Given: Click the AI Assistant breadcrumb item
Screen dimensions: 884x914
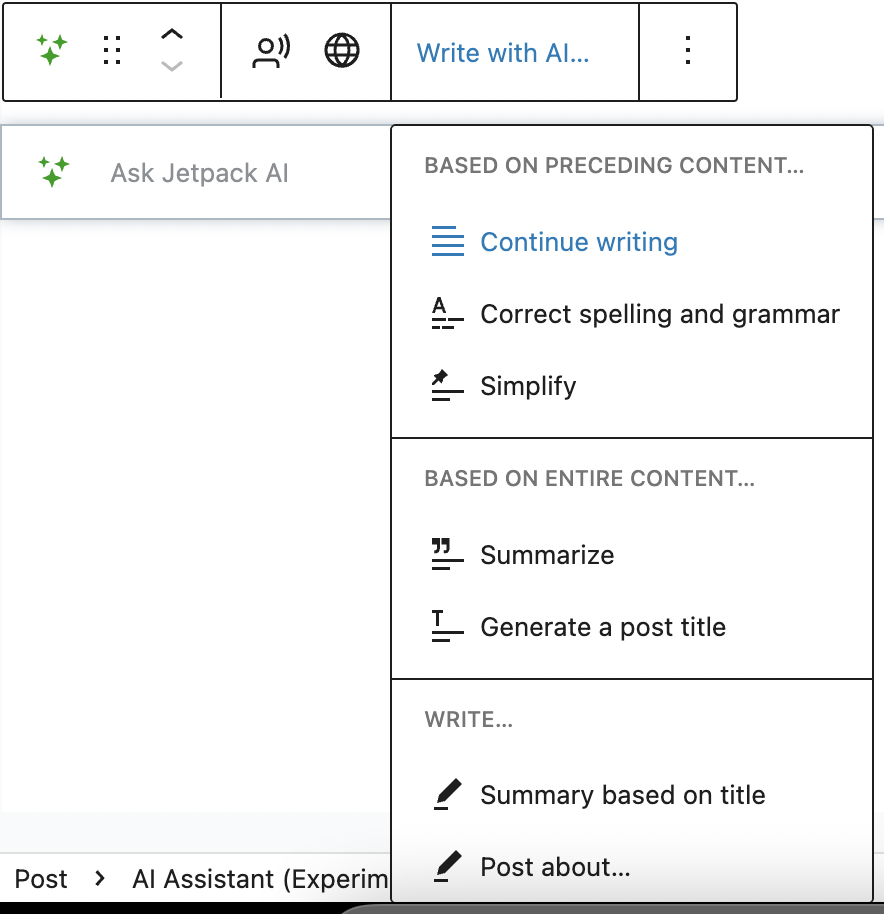Looking at the screenshot, I should tap(260, 878).
